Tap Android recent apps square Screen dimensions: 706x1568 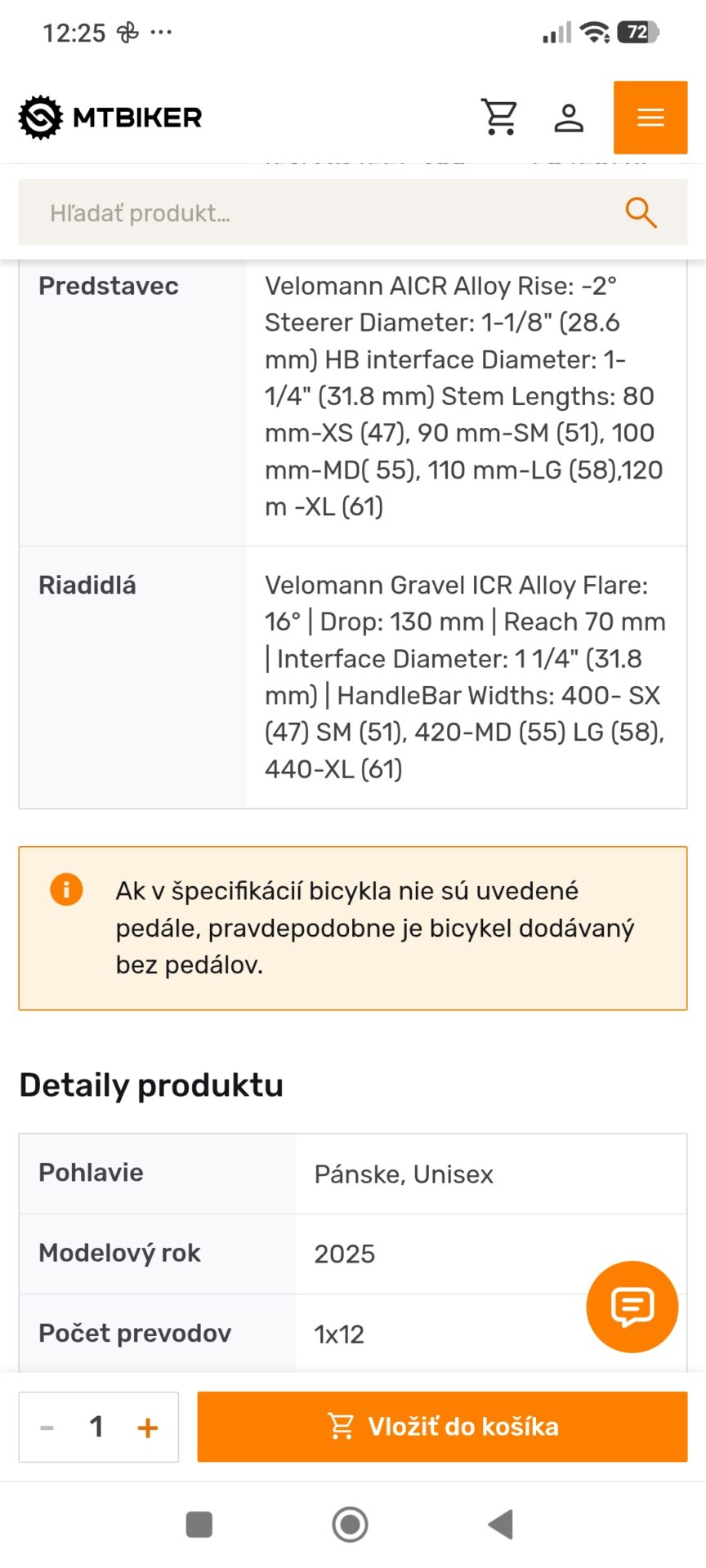pyautogui.click(x=199, y=1524)
